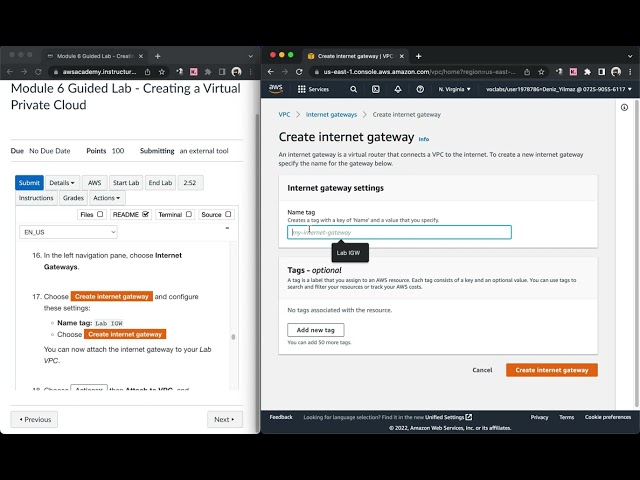The height and width of the screenshot is (480, 640).
Task: Go forward in the AWS console browser
Action: 285,72
